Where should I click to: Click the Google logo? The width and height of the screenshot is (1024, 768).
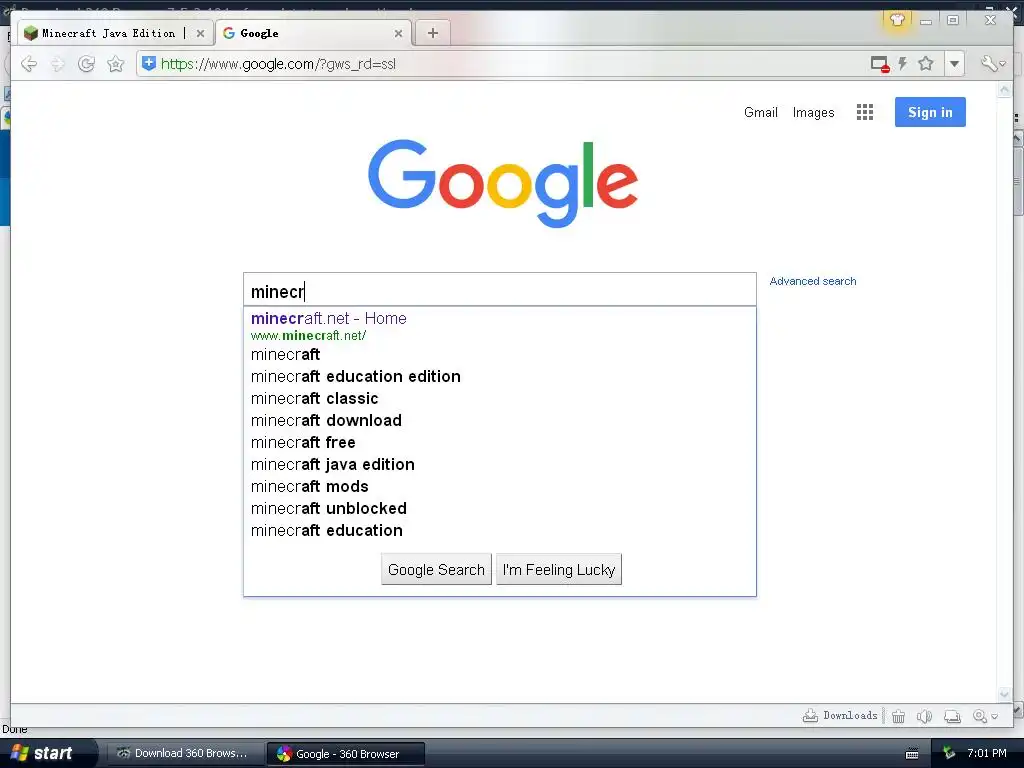(503, 183)
